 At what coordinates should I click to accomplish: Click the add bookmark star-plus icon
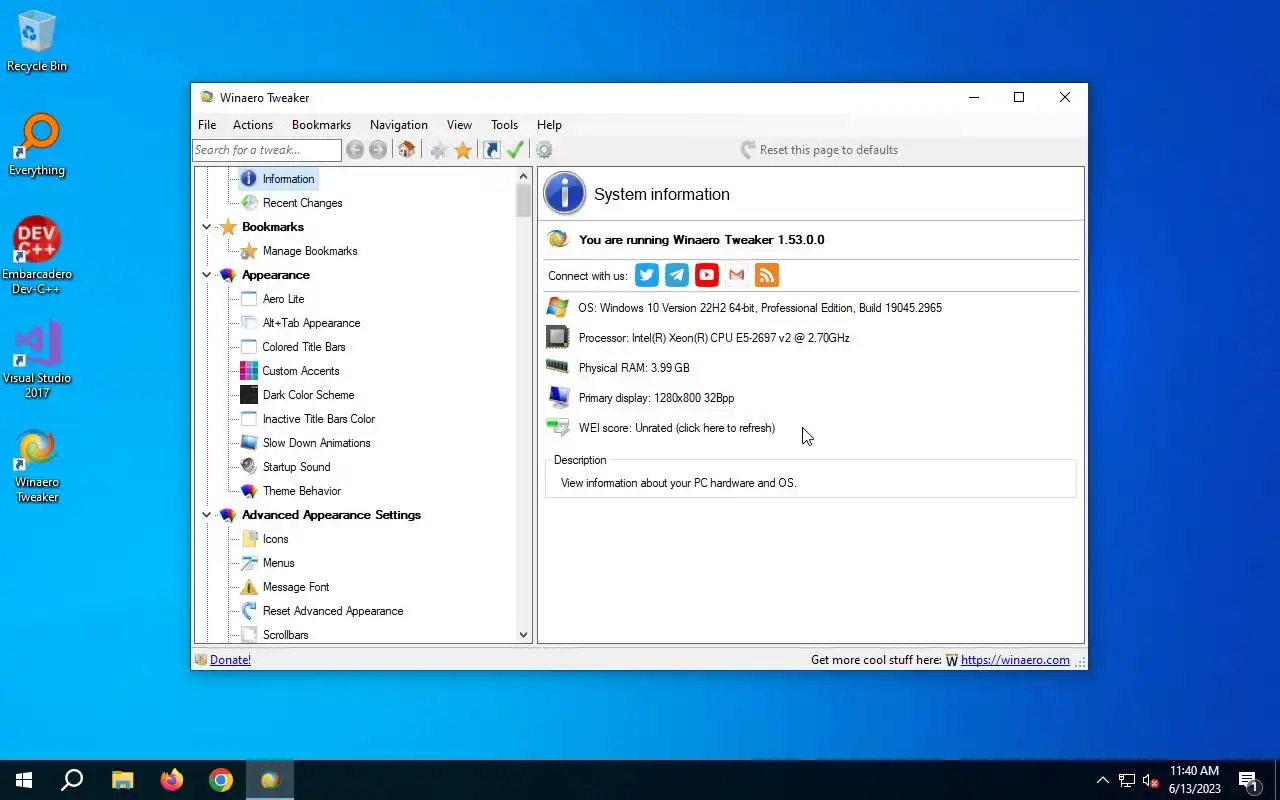(438, 150)
